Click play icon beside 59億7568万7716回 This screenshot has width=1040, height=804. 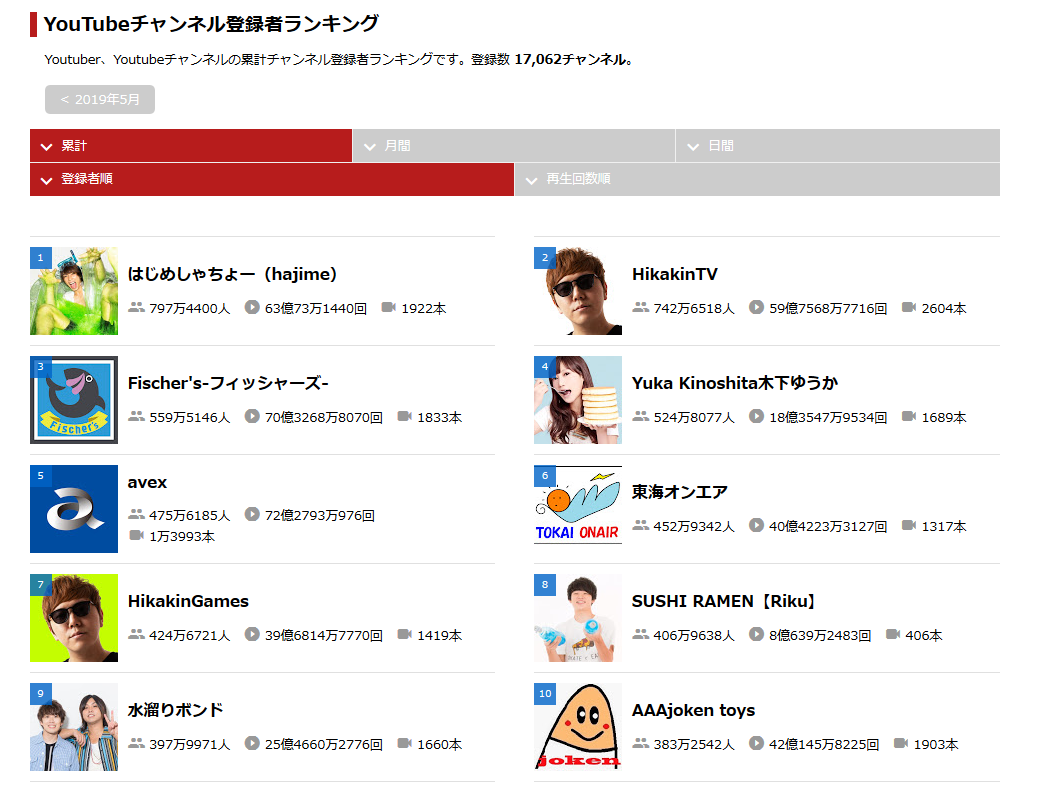pos(756,307)
